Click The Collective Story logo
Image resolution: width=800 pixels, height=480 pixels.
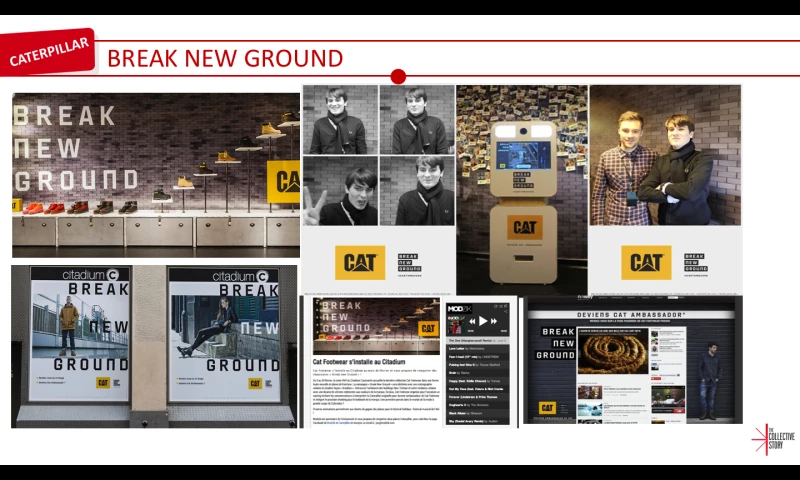[x=773, y=439]
